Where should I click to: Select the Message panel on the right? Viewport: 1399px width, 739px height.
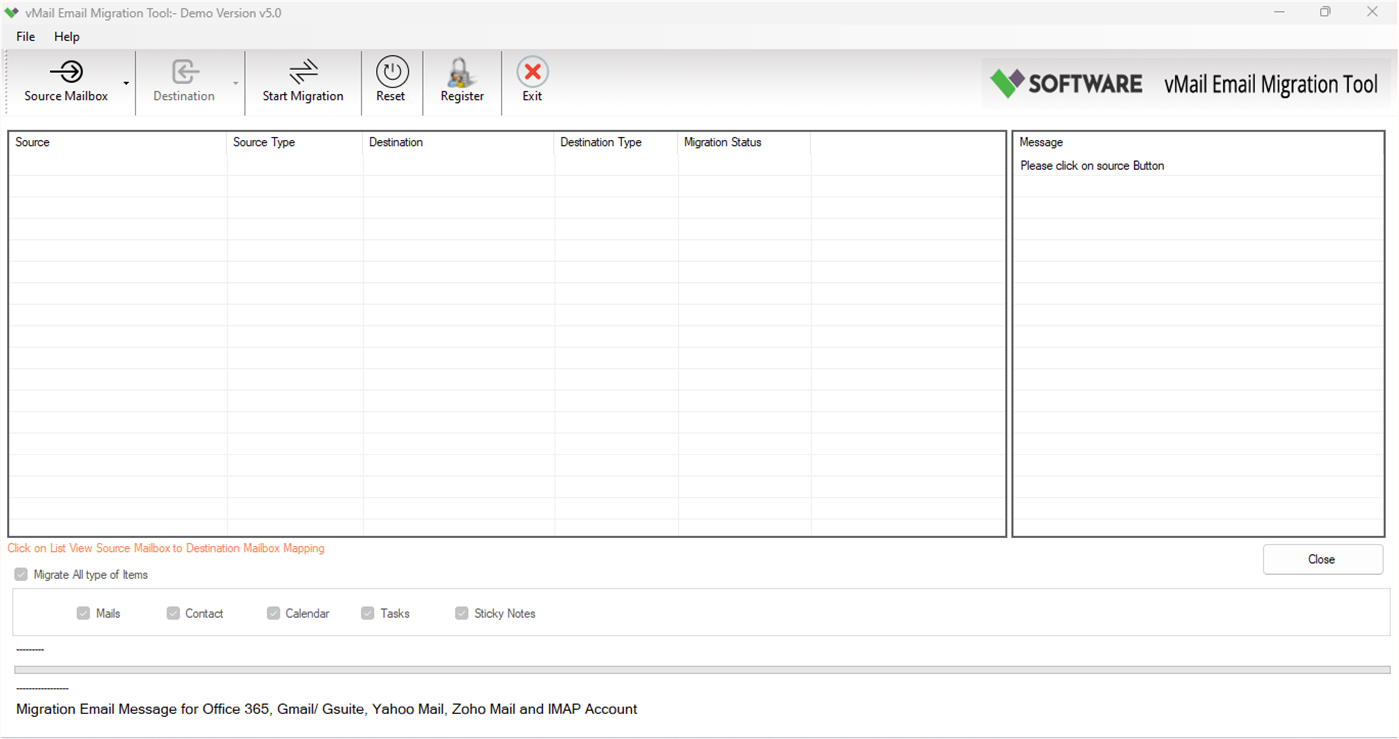coord(1196,330)
